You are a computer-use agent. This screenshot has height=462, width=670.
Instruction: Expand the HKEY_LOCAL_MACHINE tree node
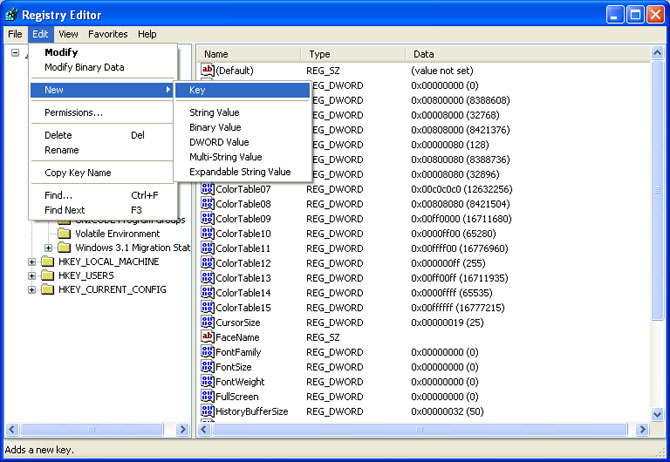point(32,262)
